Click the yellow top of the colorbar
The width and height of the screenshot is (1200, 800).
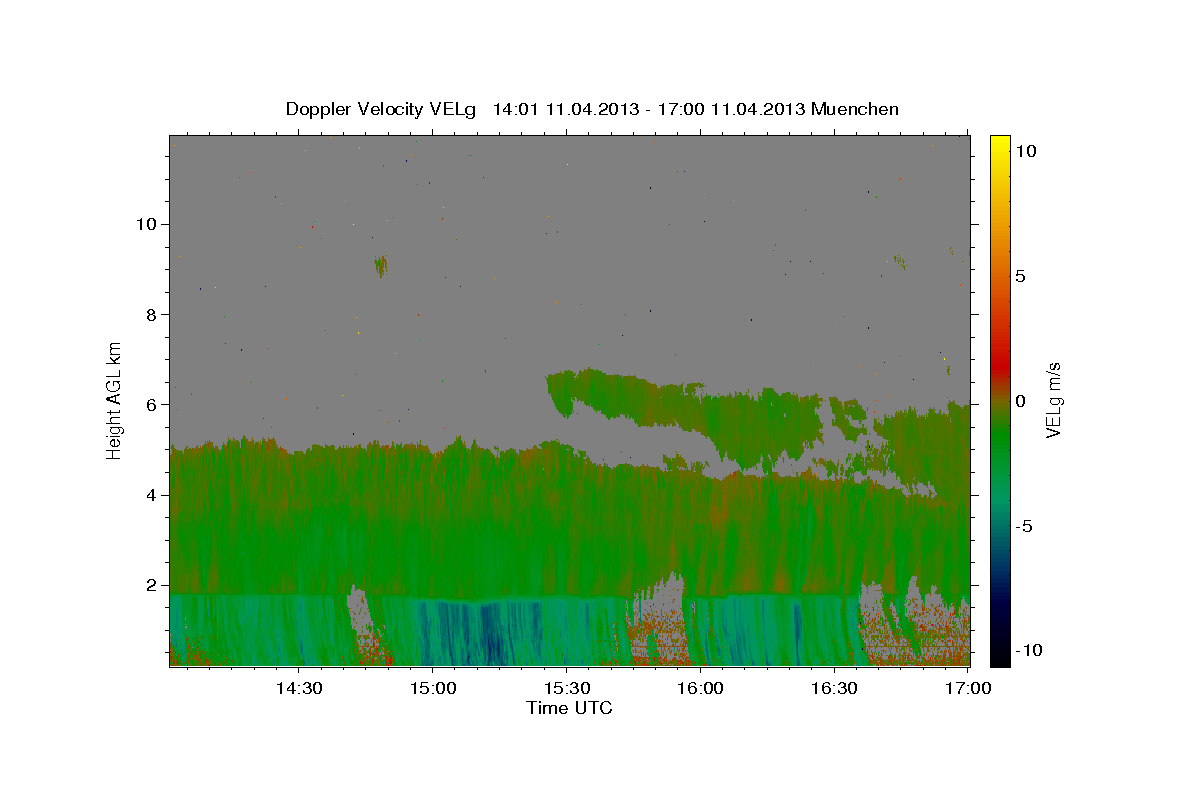(1000, 145)
